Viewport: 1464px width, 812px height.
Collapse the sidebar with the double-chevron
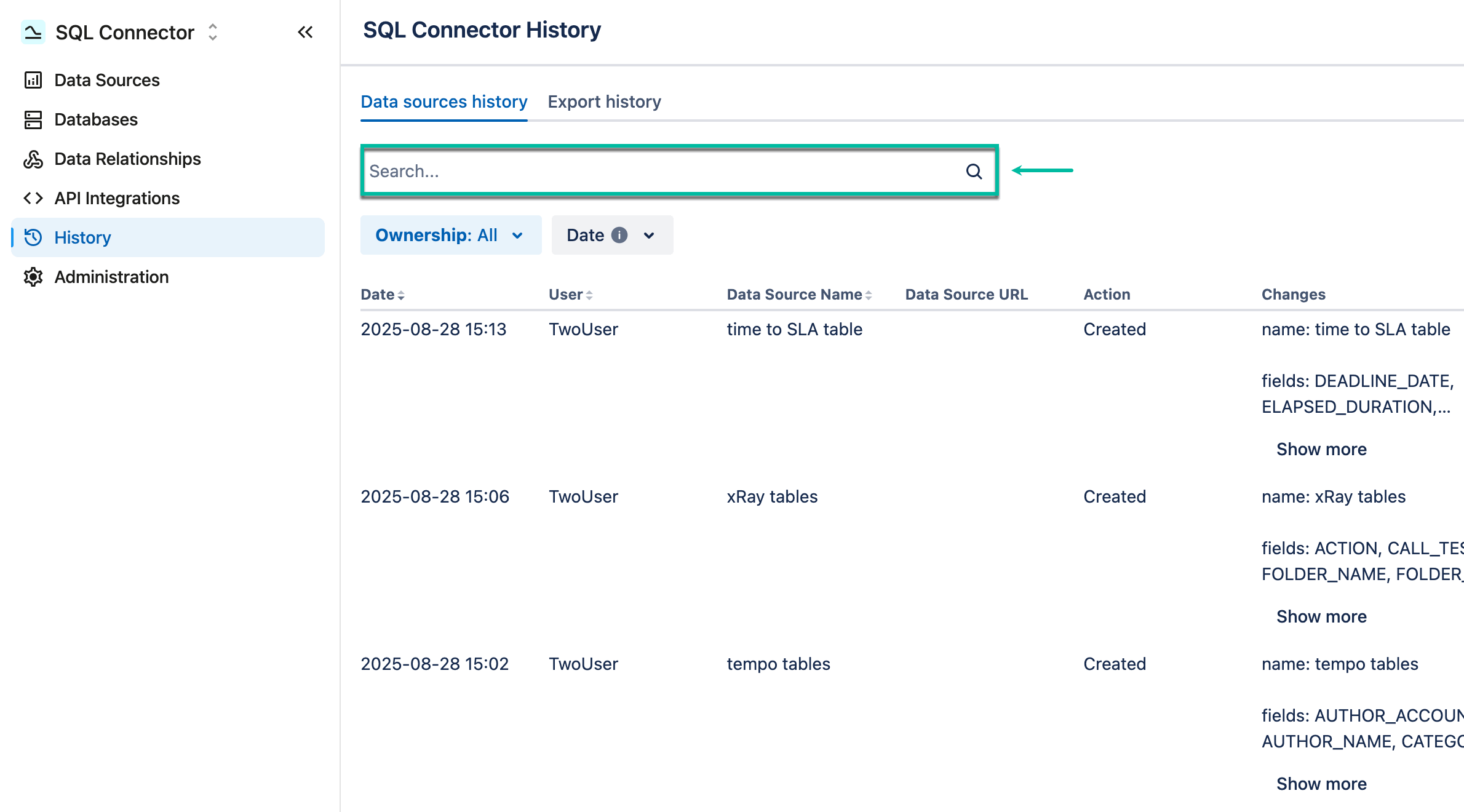pos(305,32)
